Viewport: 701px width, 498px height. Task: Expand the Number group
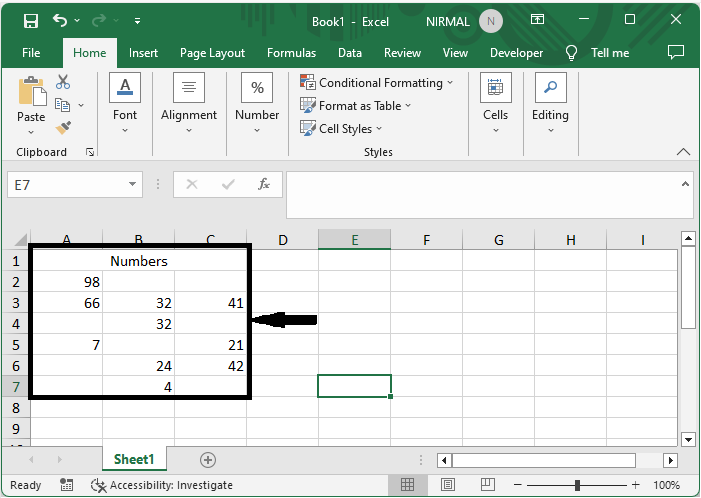pos(257,104)
